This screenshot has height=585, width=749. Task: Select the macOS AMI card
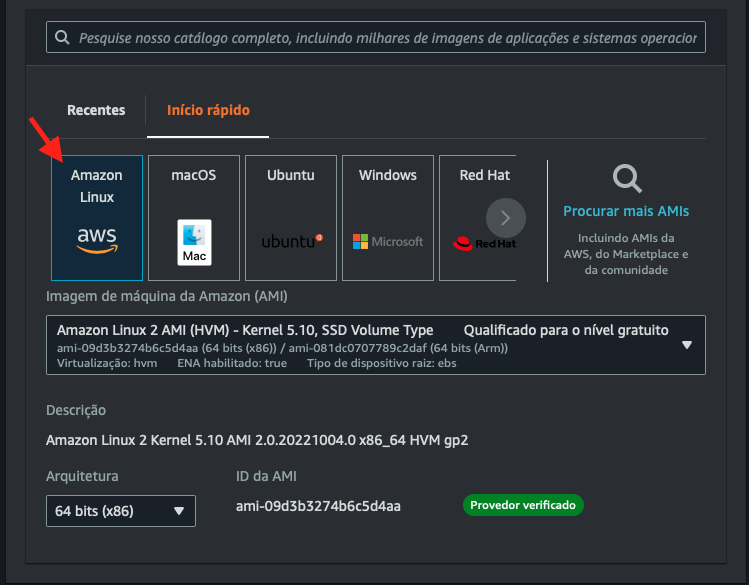pyautogui.click(x=194, y=218)
